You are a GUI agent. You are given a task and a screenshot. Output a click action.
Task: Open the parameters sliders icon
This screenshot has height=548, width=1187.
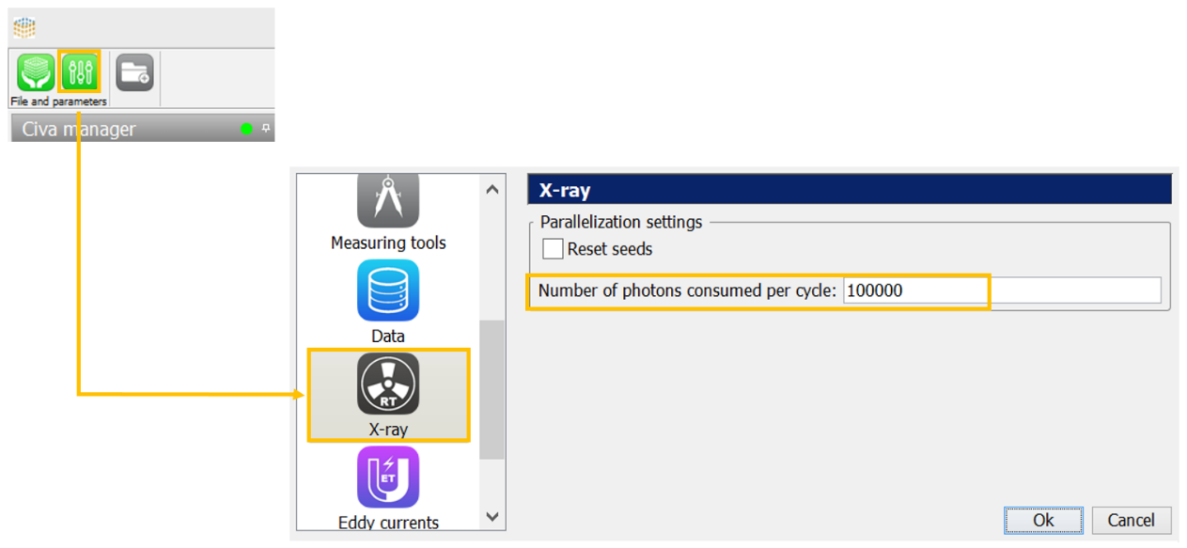(79, 73)
